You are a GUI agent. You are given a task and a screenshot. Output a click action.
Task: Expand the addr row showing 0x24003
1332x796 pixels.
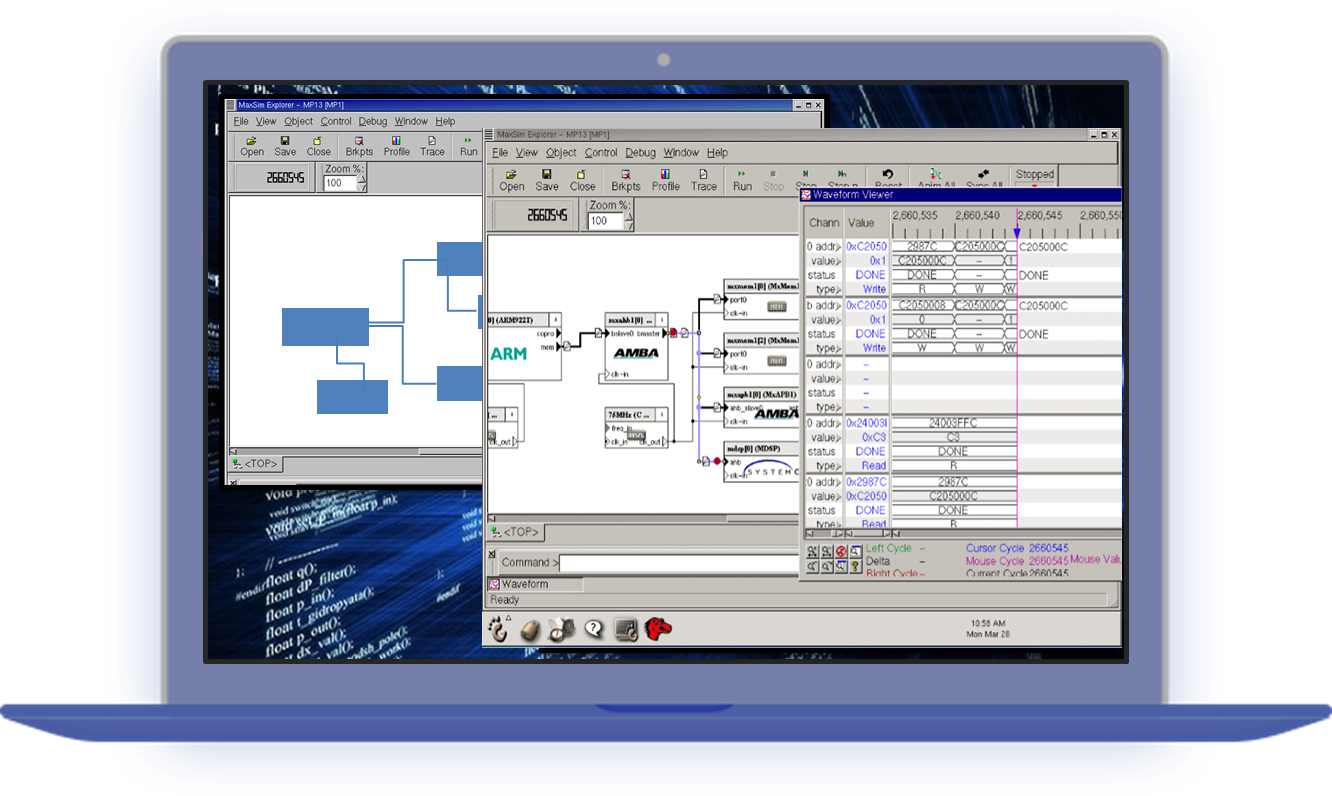pos(839,423)
